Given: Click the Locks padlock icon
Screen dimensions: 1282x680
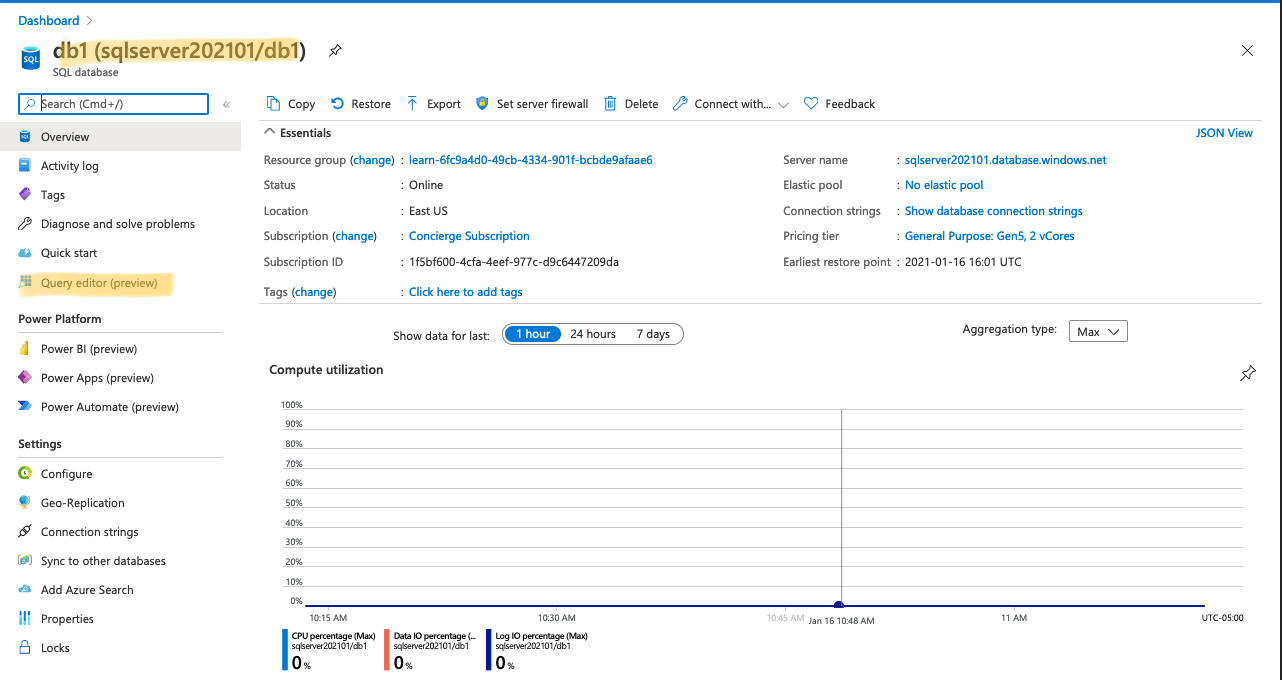Looking at the screenshot, I should point(25,648).
